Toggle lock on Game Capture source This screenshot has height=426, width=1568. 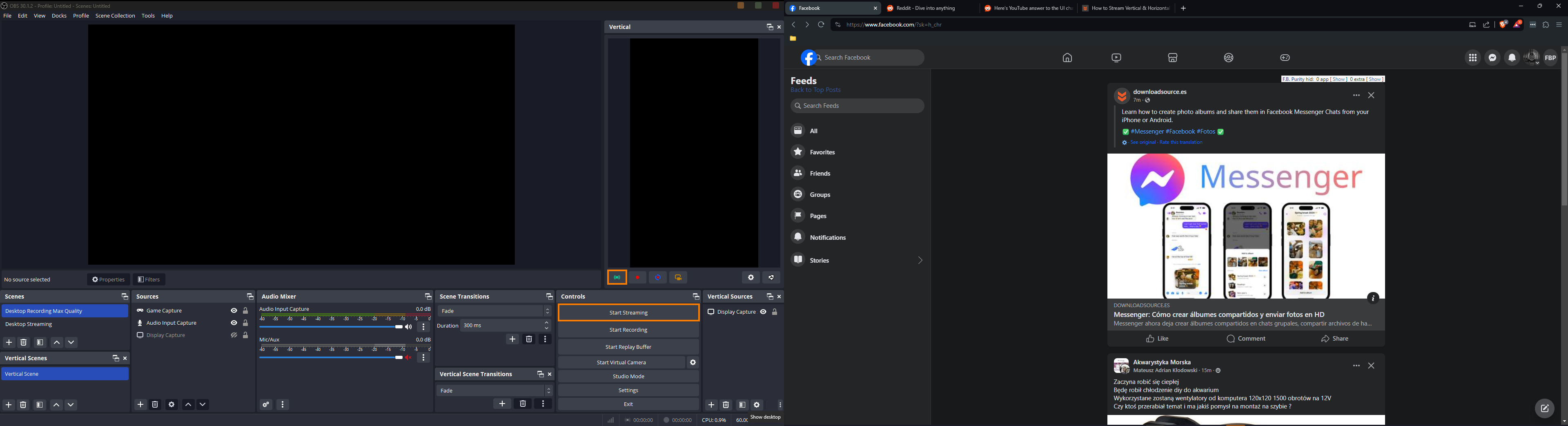(246, 311)
